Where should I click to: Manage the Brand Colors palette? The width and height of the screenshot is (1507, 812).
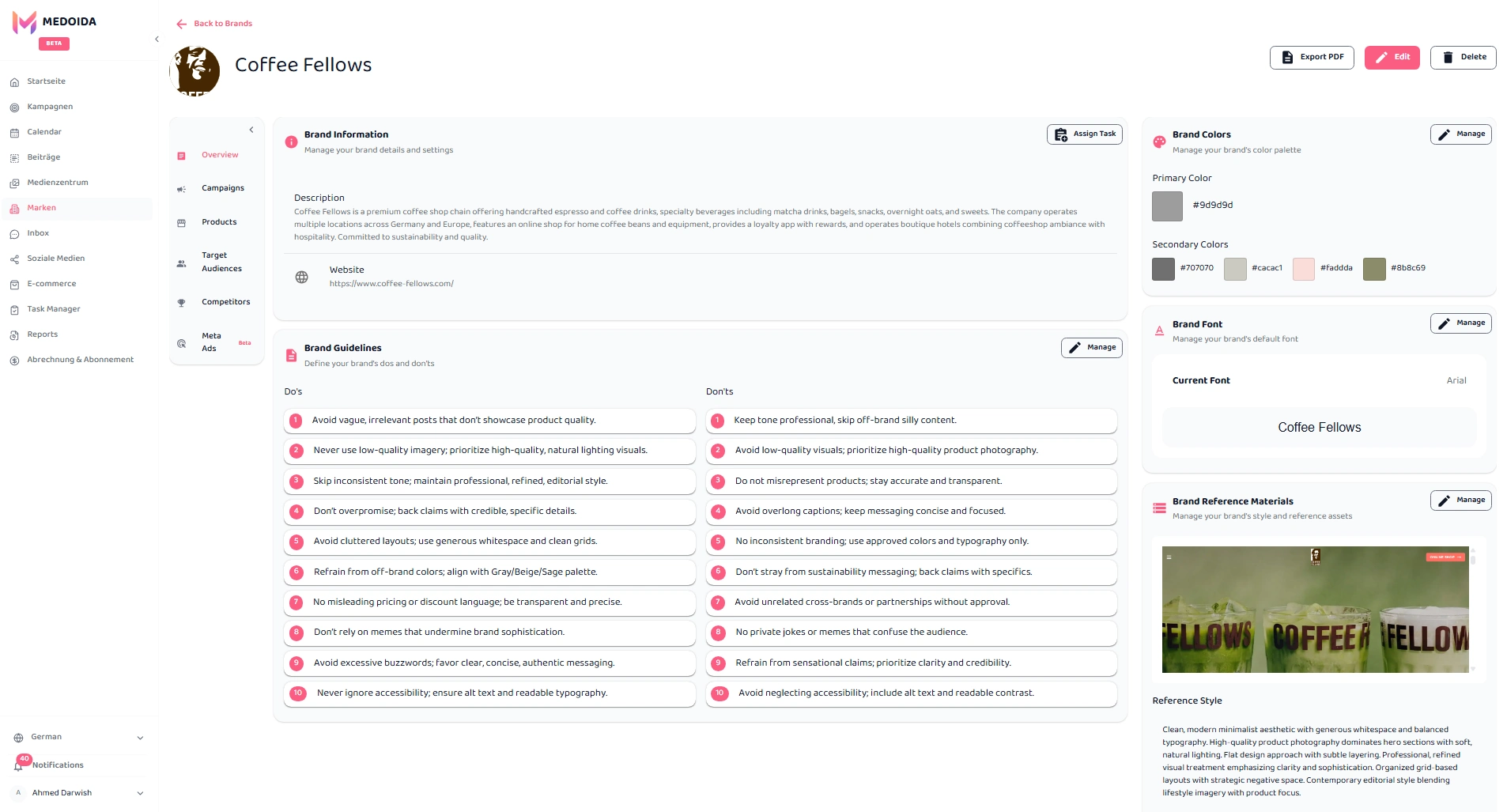click(x=1461, y=134)
